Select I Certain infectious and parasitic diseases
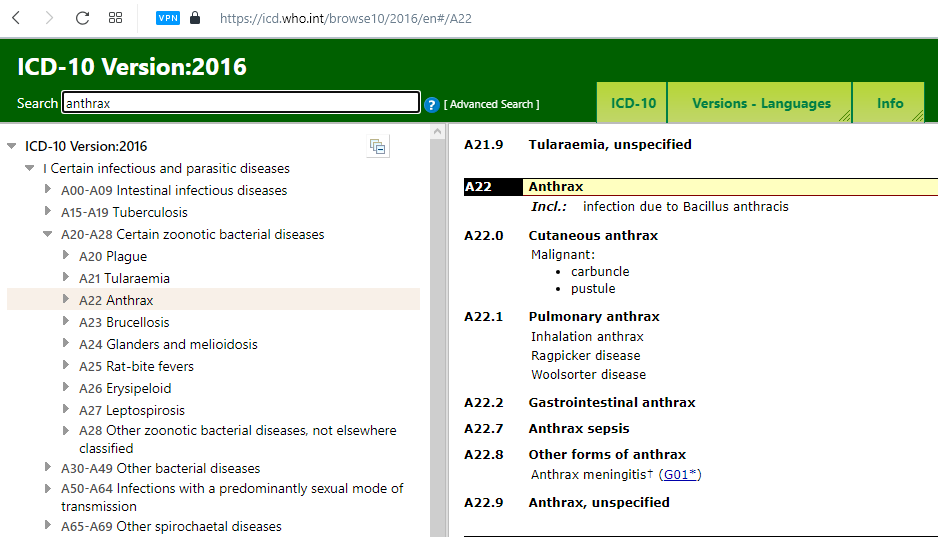 coord(166,168)
